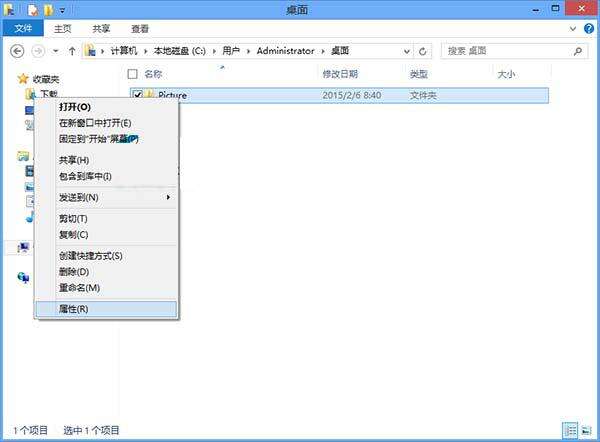Click the 收藏夹 star icon
The width and height of the screenshot is (600, 442).
pos(23,79)
